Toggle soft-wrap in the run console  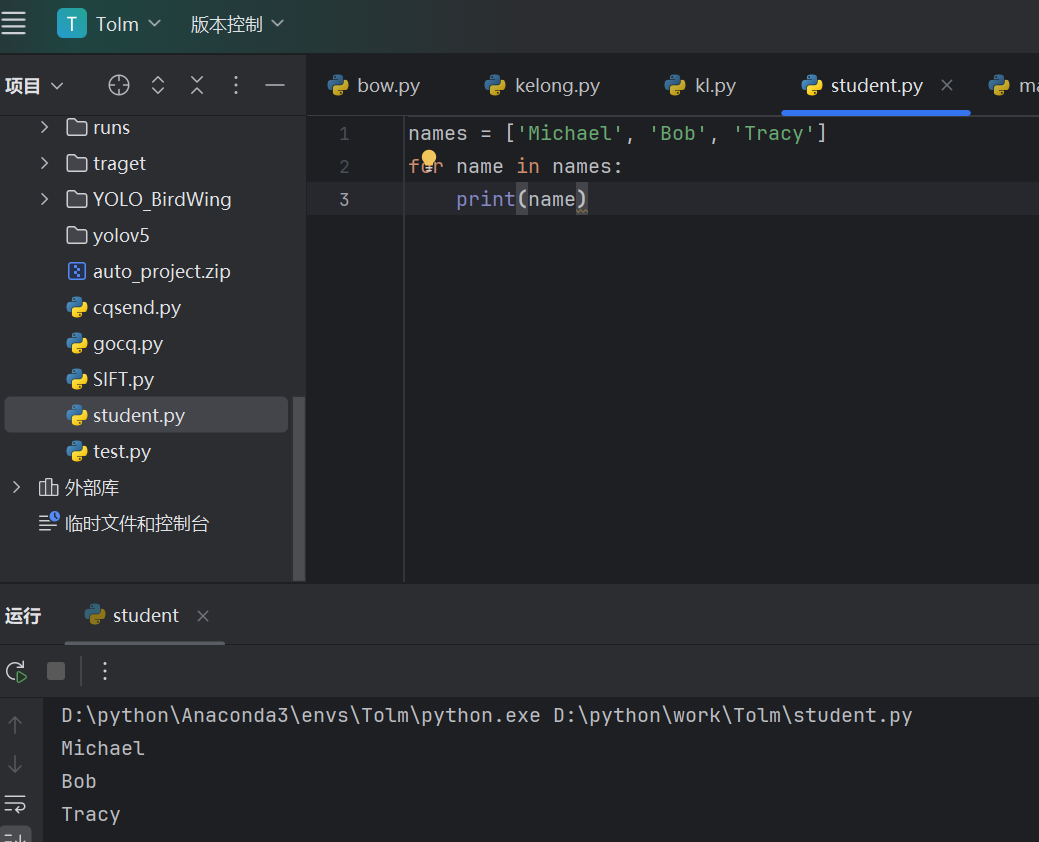(15, 803)
